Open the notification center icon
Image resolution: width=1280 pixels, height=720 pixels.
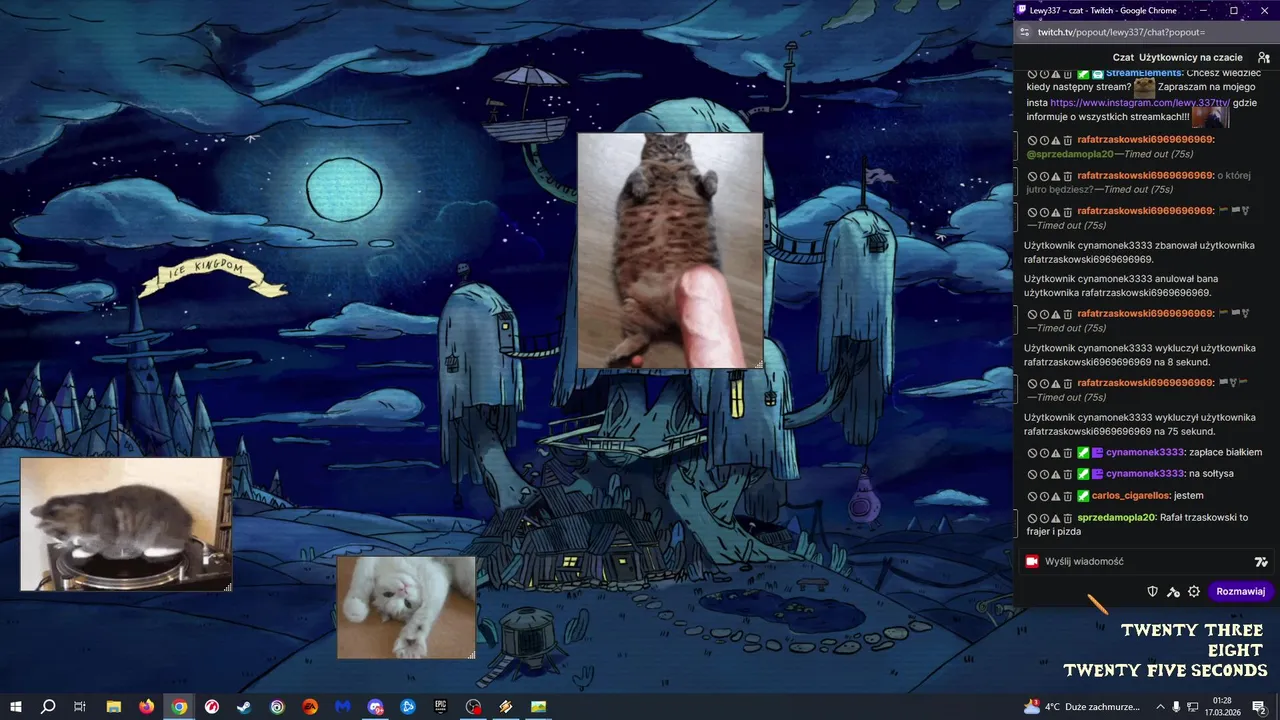tap(1259, 707)
